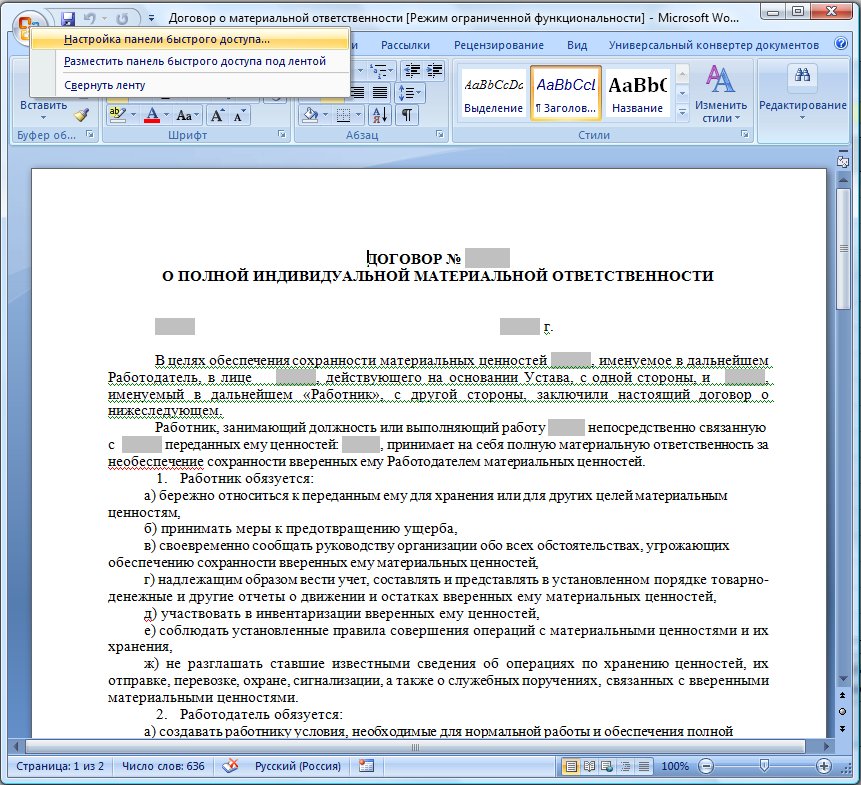The height and width of the screenshot is (785, 861).
Task: Open the Вид ribbon tab
Action: [577, 45]
